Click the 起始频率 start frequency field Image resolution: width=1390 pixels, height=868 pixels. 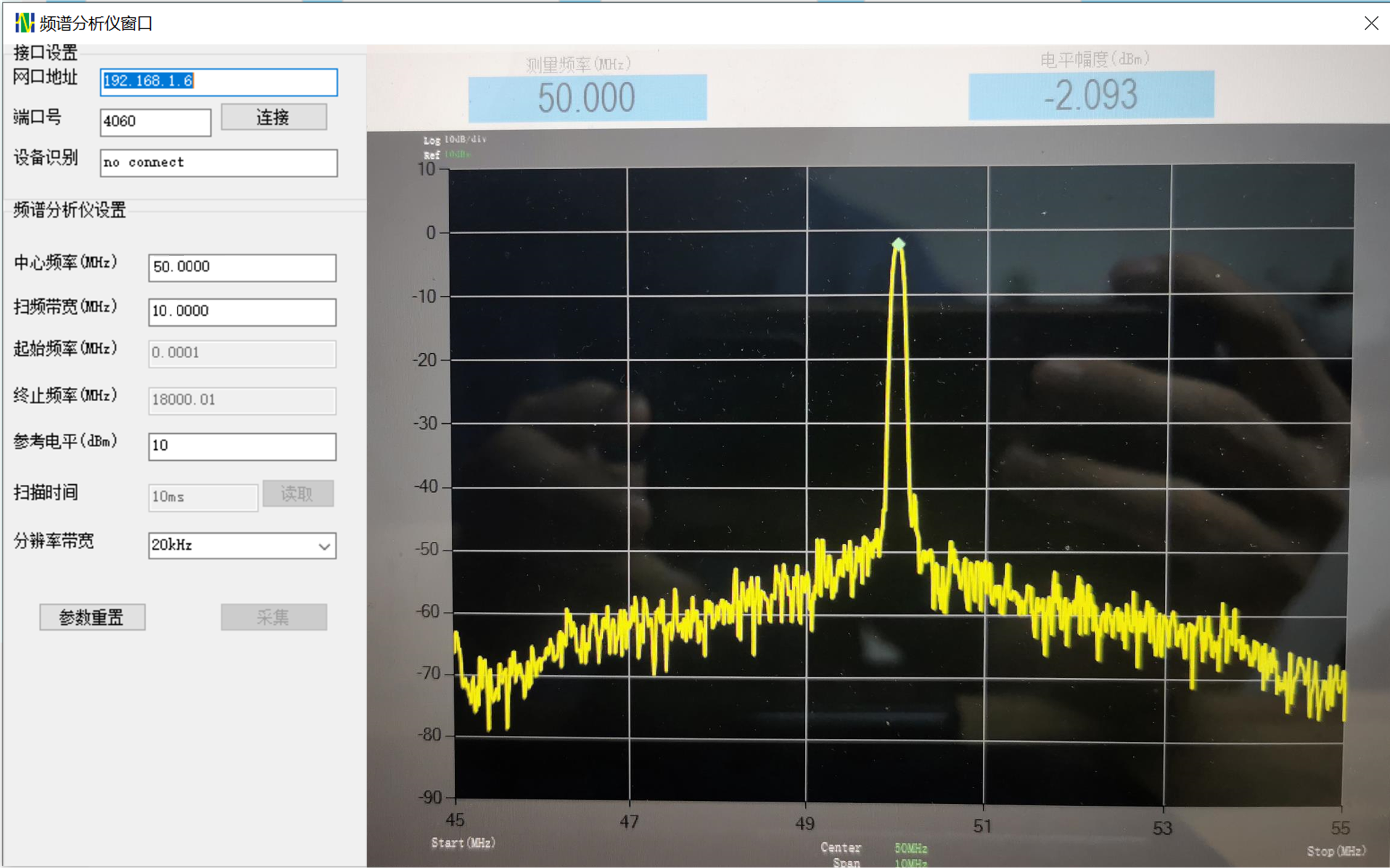point(241,353)
